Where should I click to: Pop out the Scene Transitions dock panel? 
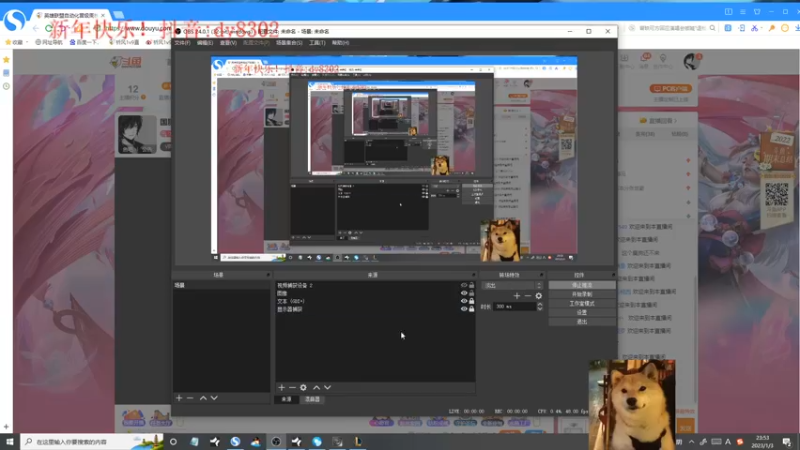click(541, 275)
